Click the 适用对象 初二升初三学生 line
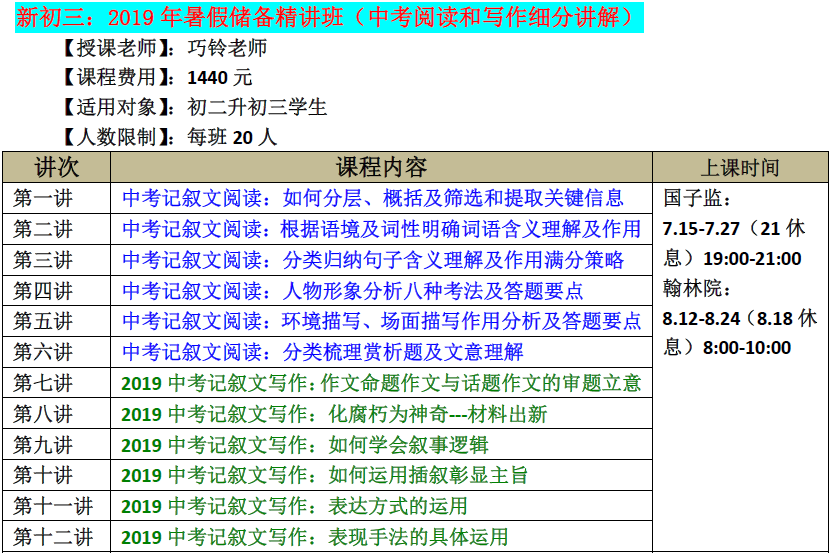The height and width of the screenshot is (554, 831). pyautogui.click(x=193, y=107)
